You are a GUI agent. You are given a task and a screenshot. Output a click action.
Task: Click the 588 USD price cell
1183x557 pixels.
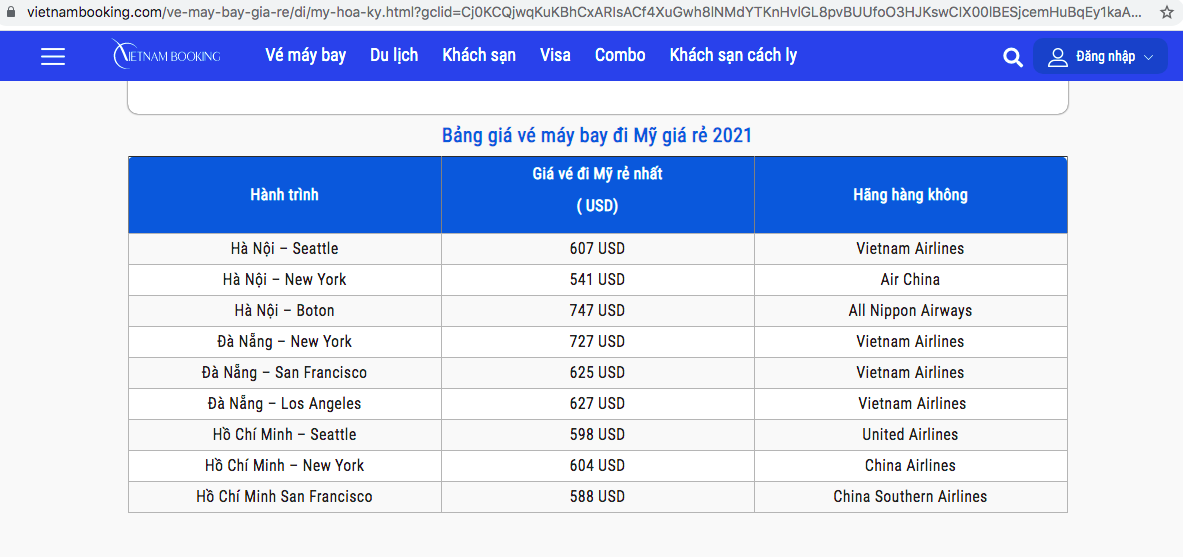click(597, 496)
